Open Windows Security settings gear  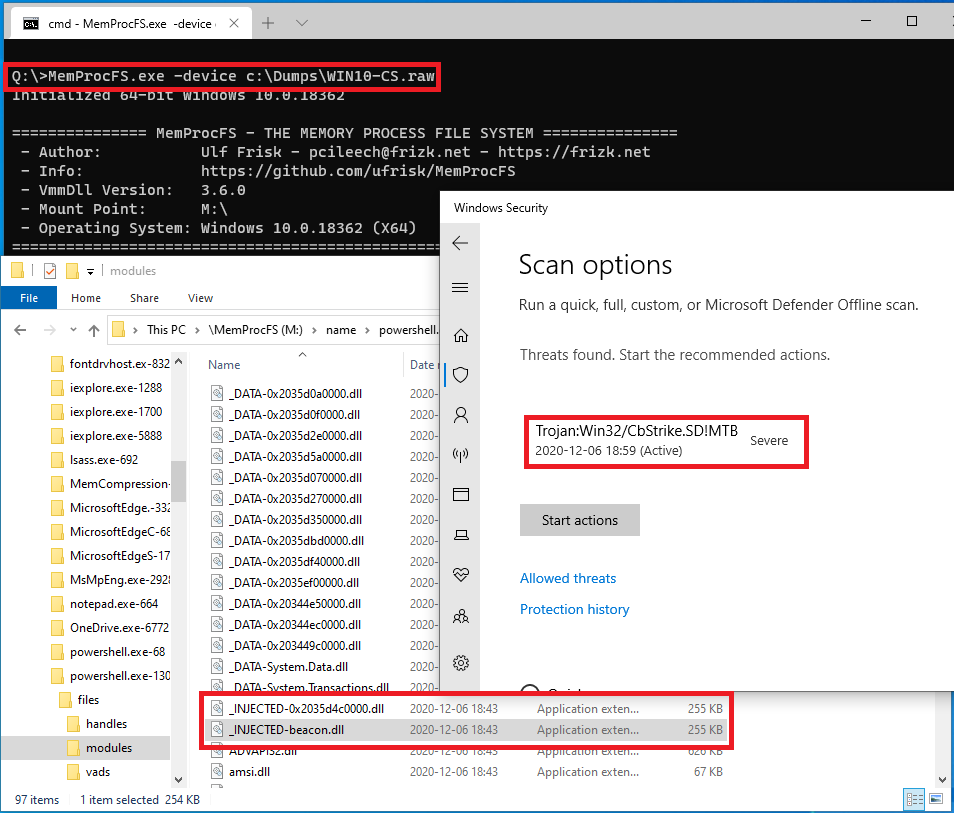tap(461, 663)
